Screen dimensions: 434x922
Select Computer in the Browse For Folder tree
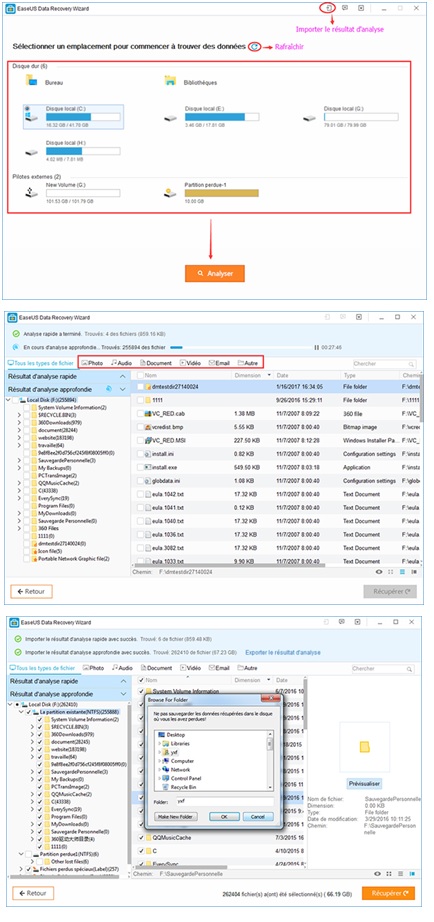point(177,760)
